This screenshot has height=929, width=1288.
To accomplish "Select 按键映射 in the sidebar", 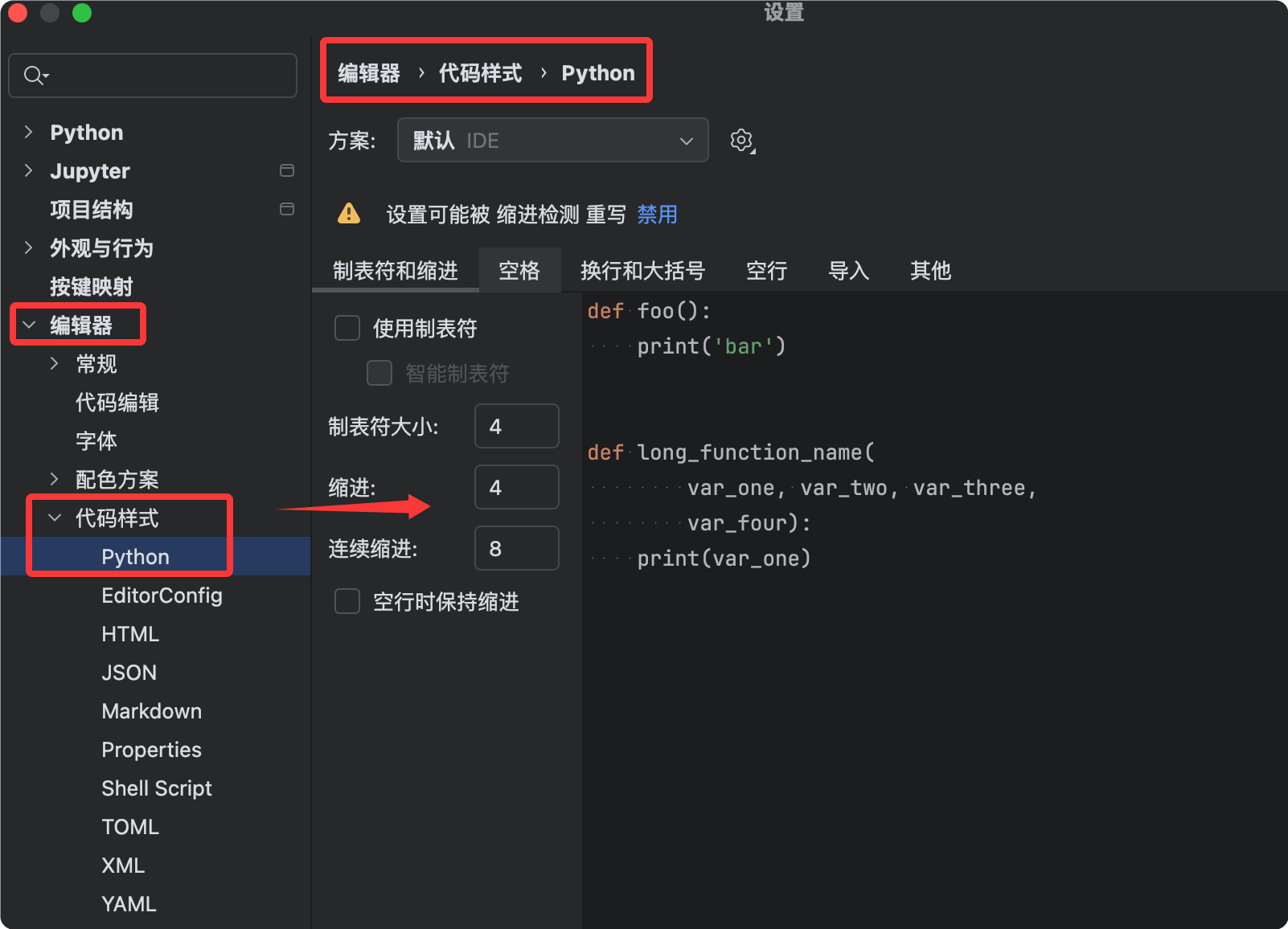I will click(x=92, y=287).
